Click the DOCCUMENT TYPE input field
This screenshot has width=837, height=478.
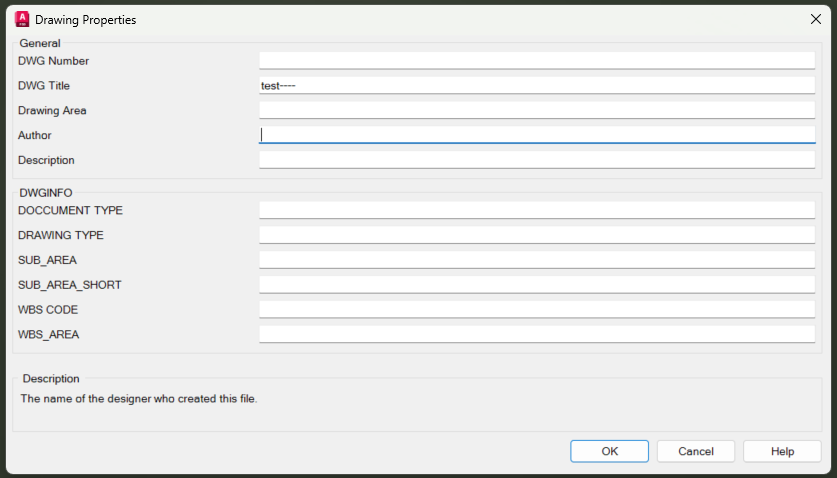[537, 210]
